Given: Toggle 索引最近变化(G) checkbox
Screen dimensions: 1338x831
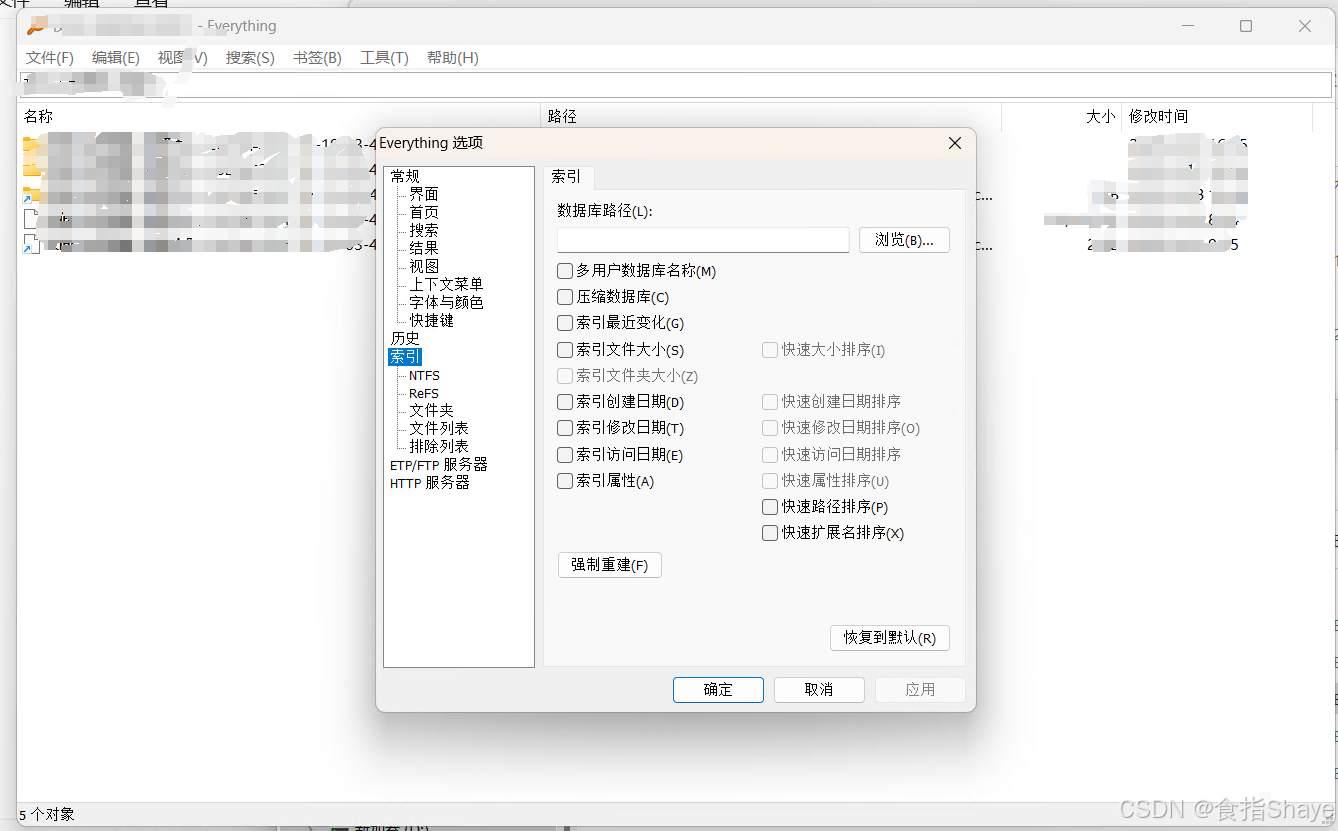Looking at the screenshot, I should pos(620,323).
